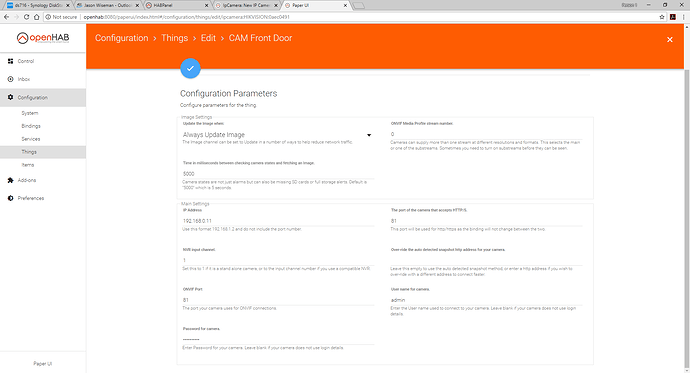This screenshot has height=373, width=690.
Task: Click the ONVIF Media Profile stream number field
Action: 486,134
